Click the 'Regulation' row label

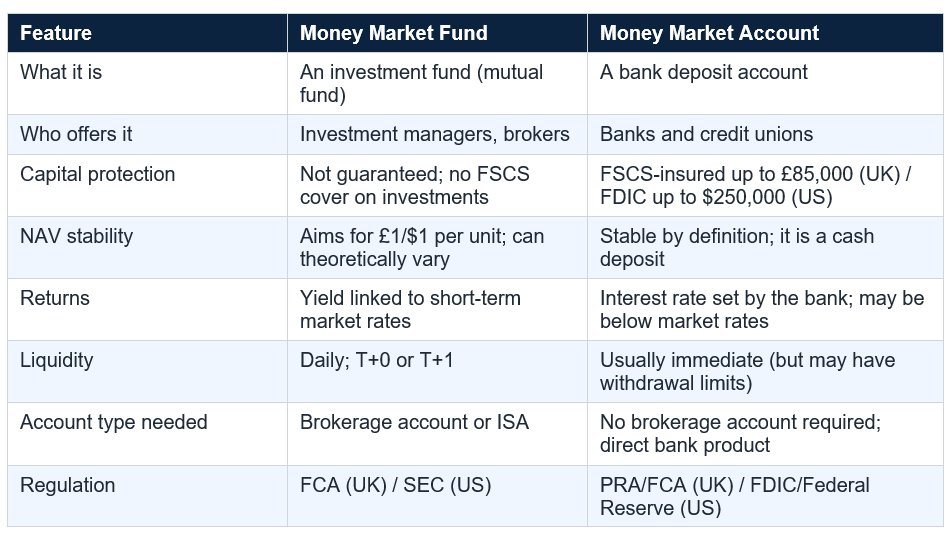point(147,496)
